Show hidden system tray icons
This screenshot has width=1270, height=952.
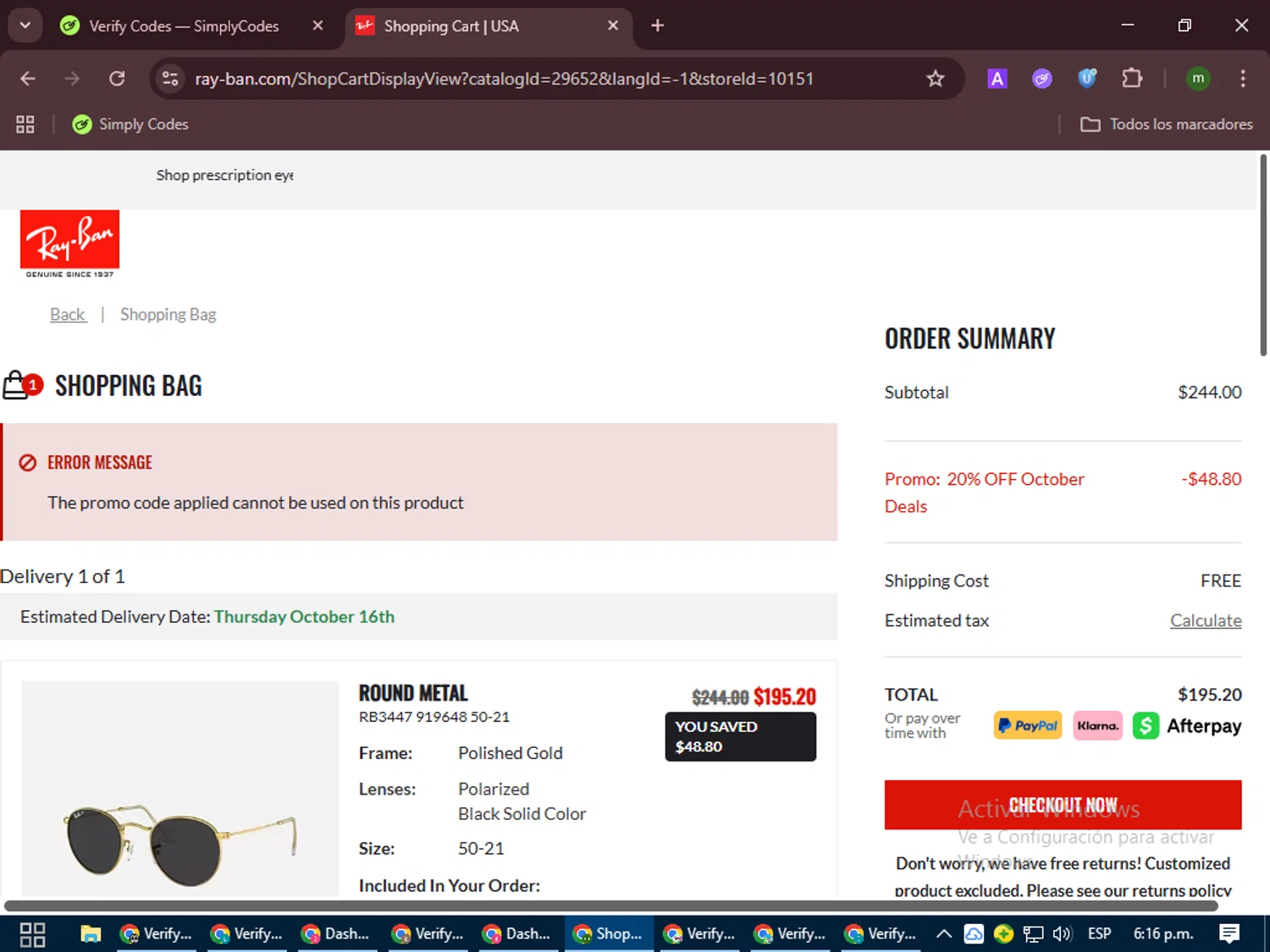944,934
